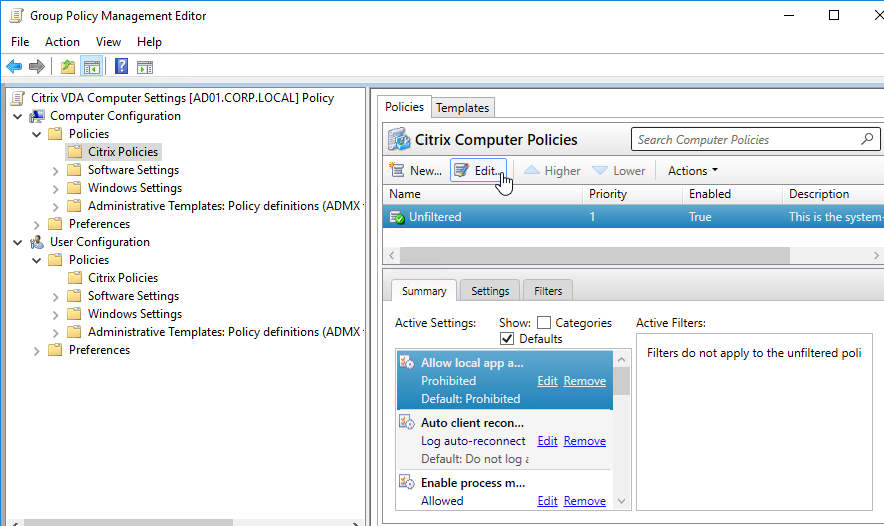This screenshot has width=884, height=526.
Task: Open the View menu
Action: 108,42
